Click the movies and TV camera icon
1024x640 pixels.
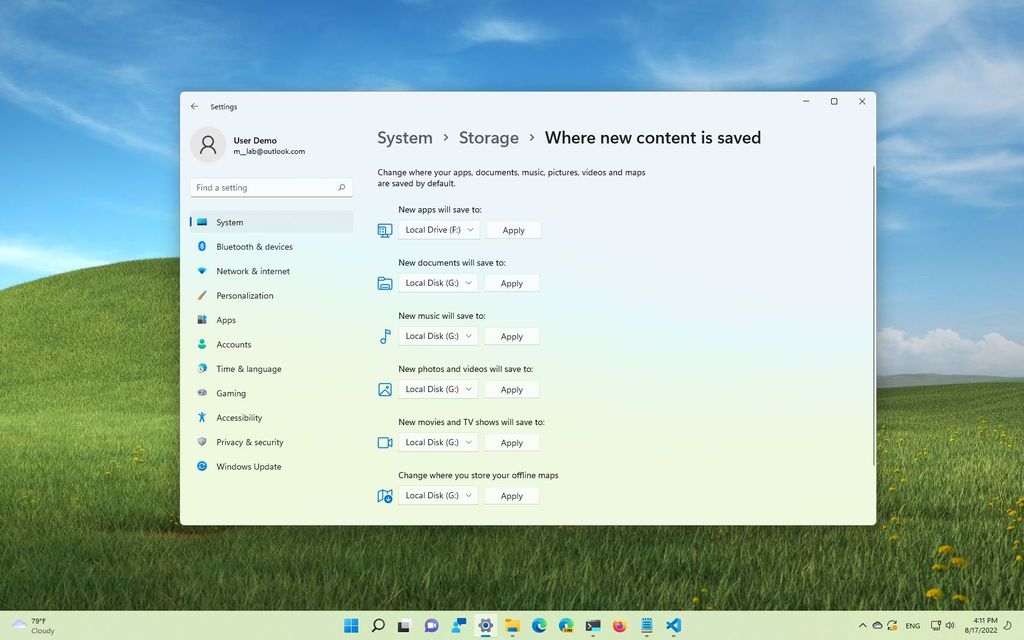click(384, 442)
